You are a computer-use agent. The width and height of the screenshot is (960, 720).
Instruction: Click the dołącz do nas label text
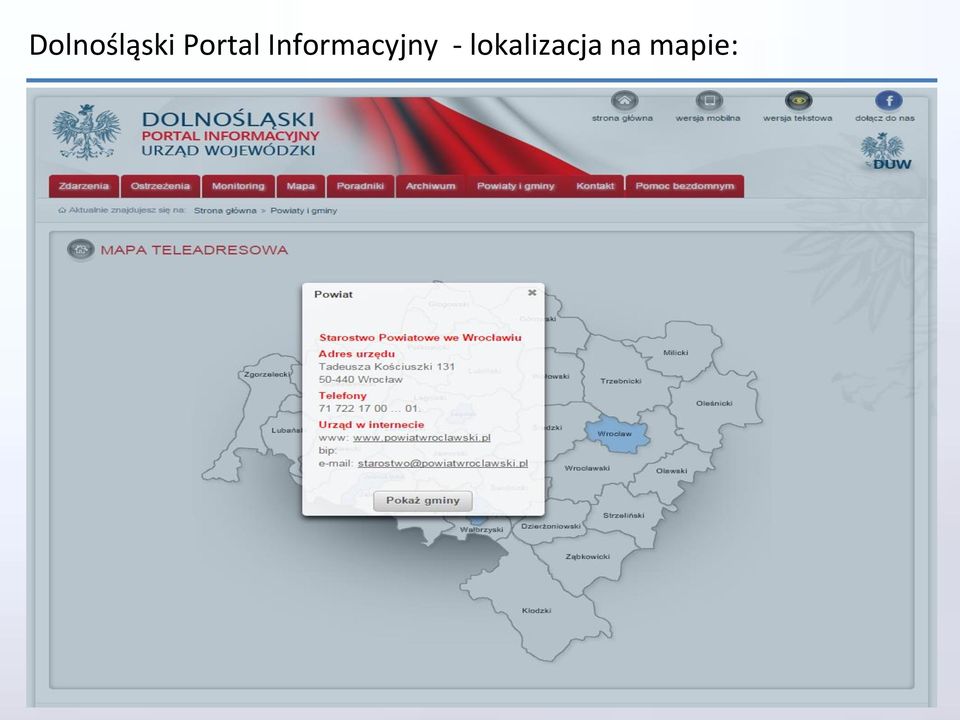click(x=885, y=118)
